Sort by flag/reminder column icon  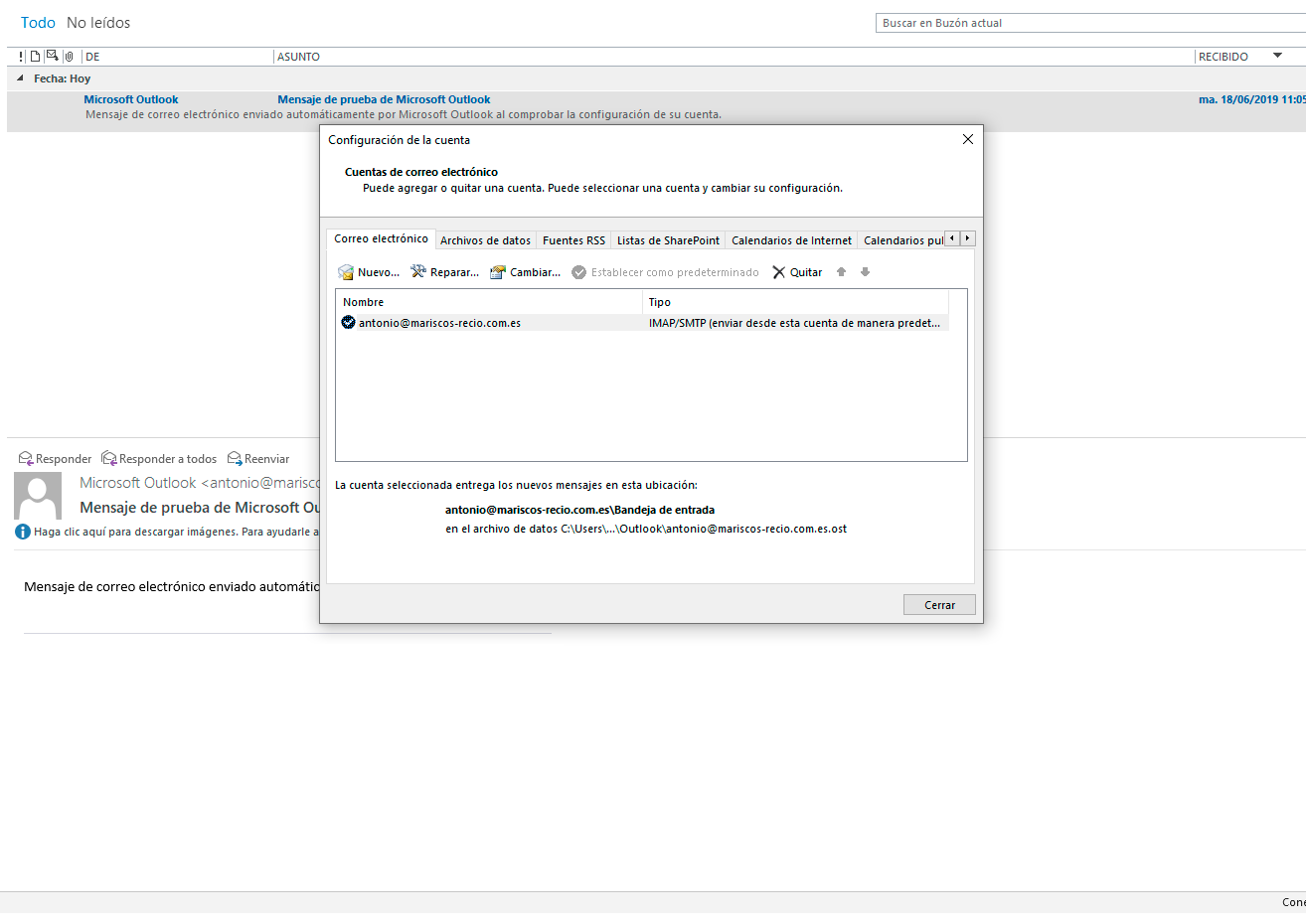tap(52, 57)
